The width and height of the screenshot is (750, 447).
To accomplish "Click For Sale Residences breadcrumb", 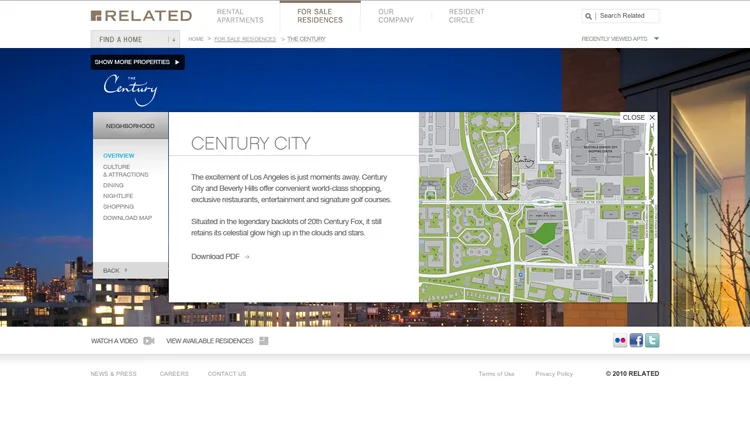I will tap(245, 39).
